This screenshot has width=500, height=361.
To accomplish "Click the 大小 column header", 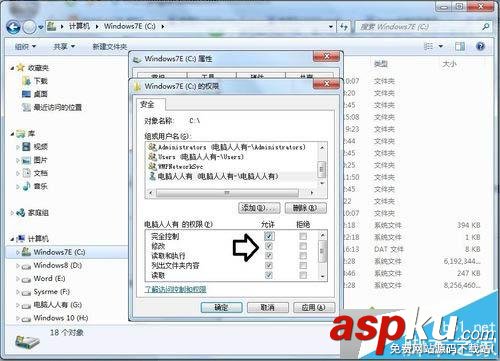I will [x=449, y=64].
